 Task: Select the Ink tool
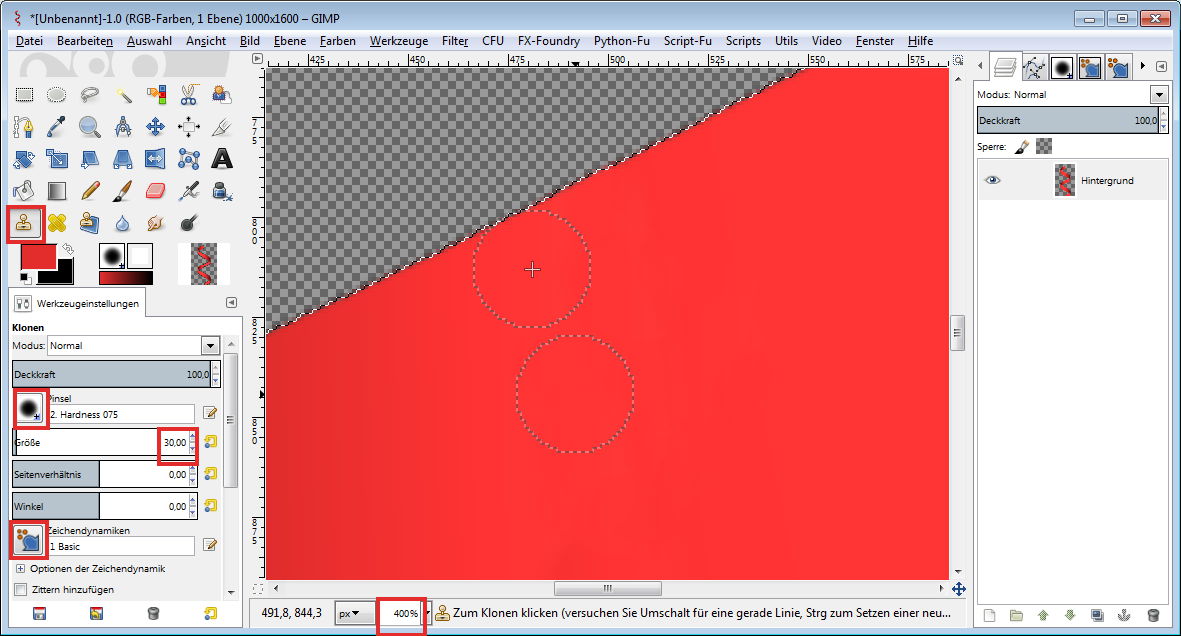(x=221, y=191)
